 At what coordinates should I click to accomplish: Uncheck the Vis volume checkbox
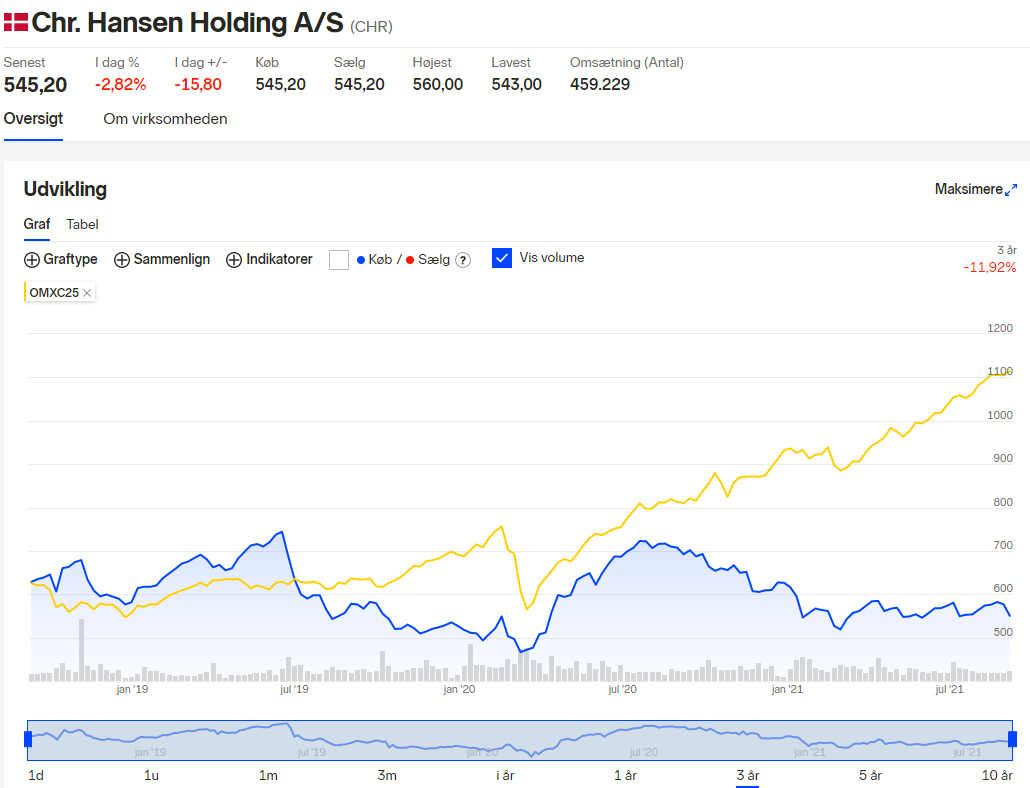pos(502,258)
